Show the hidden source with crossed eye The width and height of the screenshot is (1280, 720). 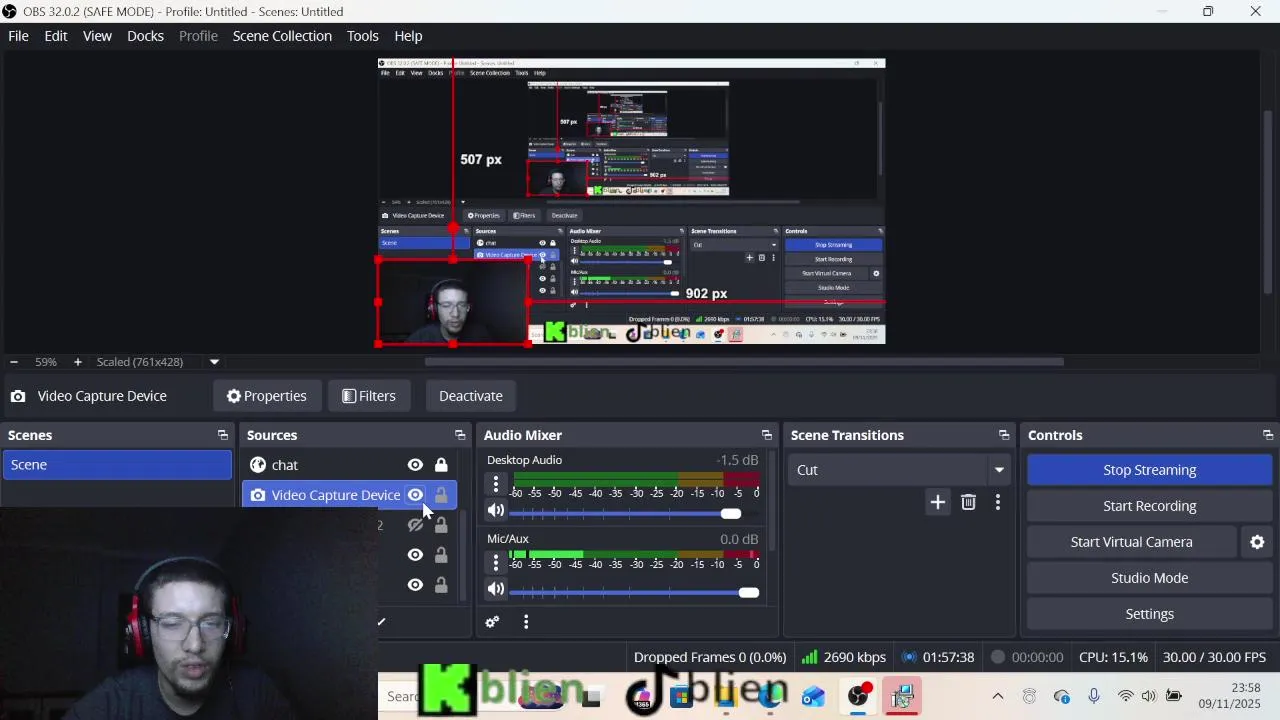[x=415, y=525]
